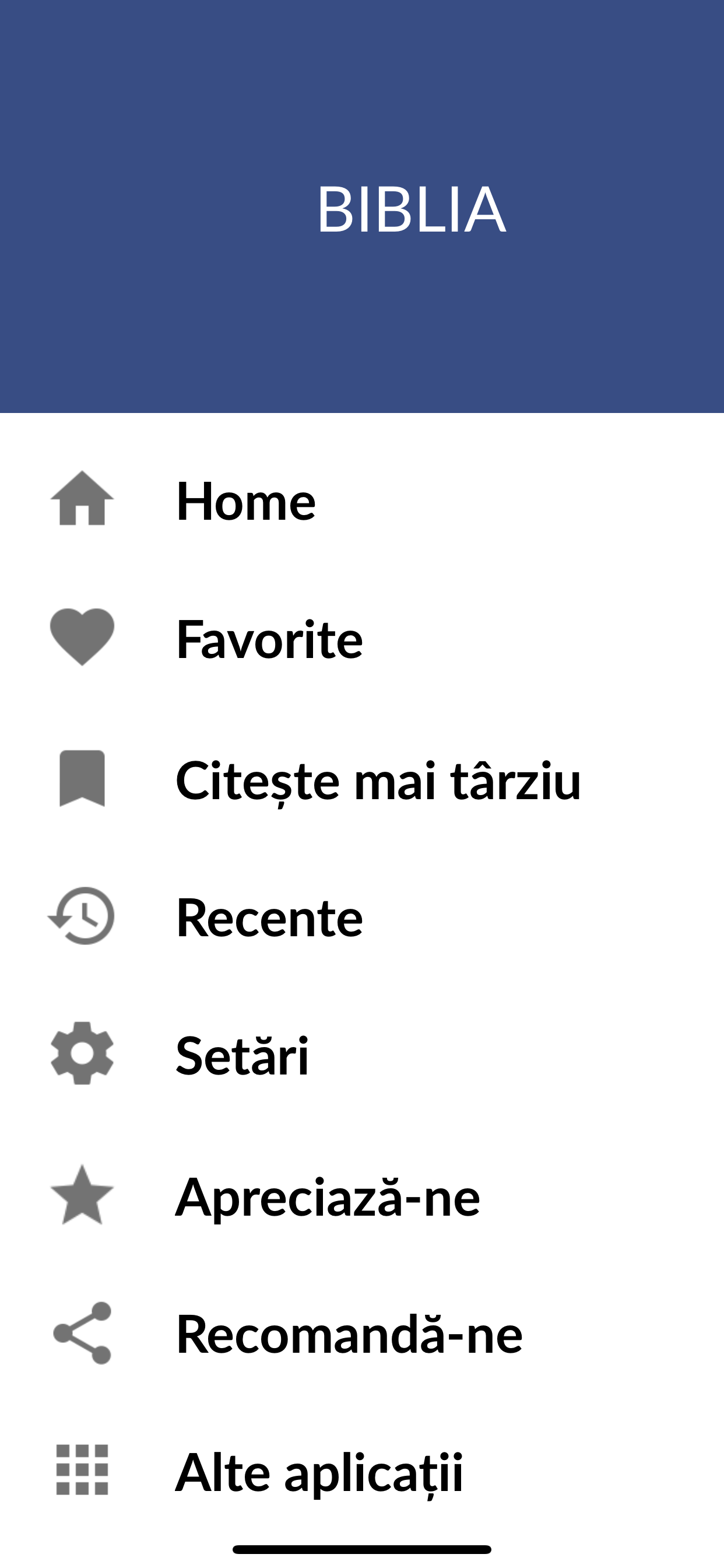This screenshot has height=1568, width=724.
Task: Open settings via the gear icon
Action: click(x=82, y=1054)
